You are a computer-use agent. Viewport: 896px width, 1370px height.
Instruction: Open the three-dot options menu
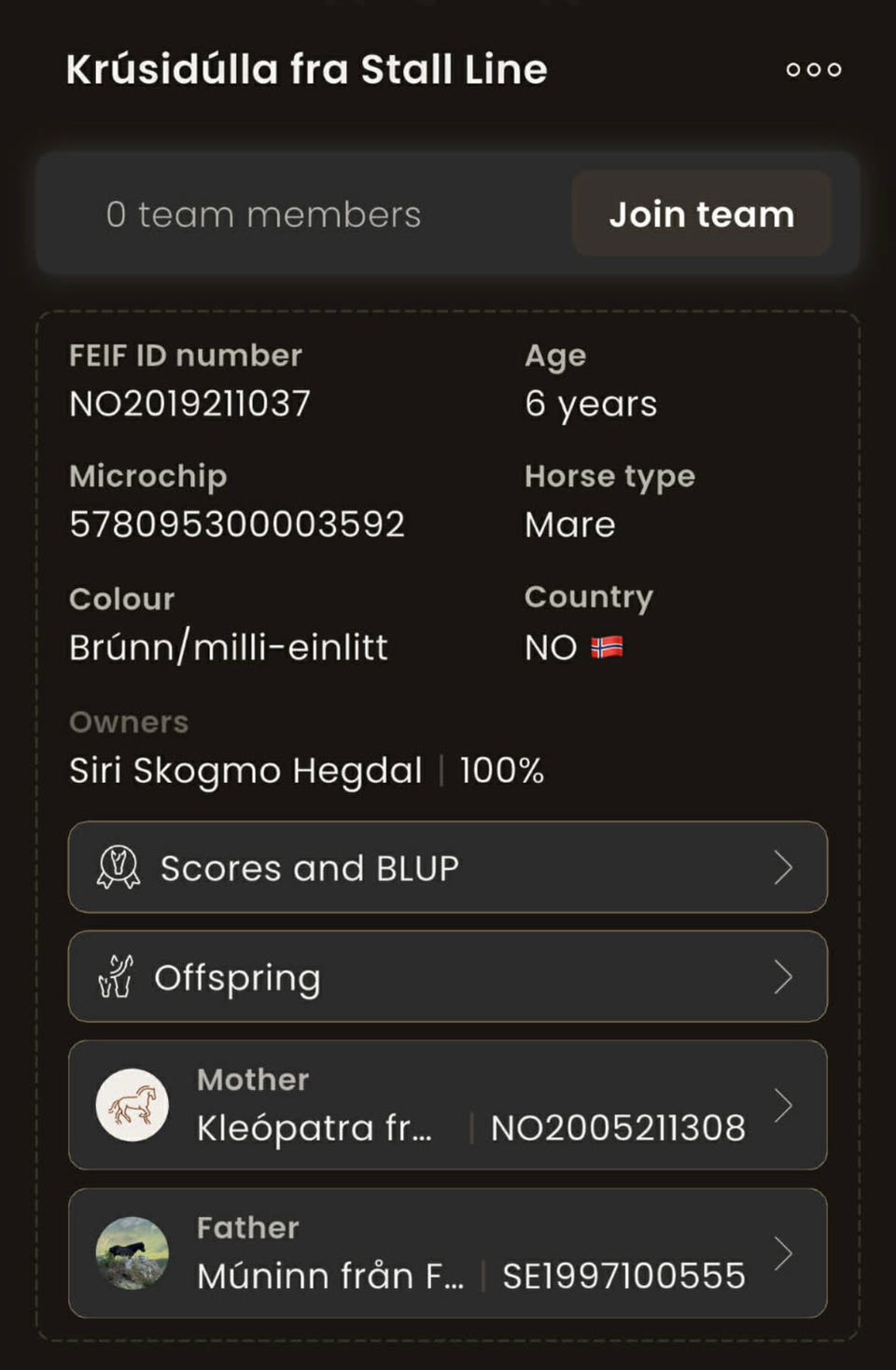813,70
